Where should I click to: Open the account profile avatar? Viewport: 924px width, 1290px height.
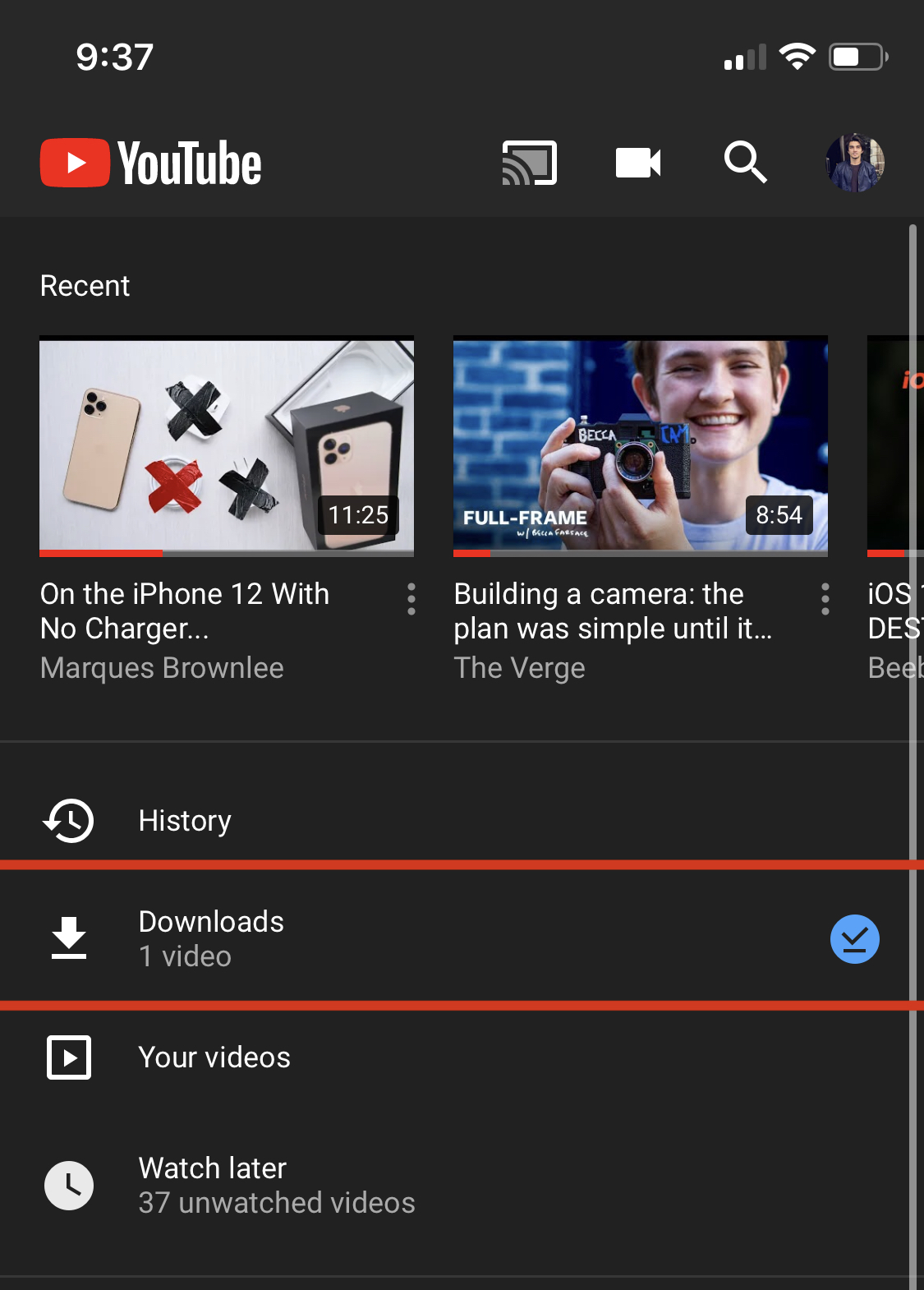click(x=855, y=163)
